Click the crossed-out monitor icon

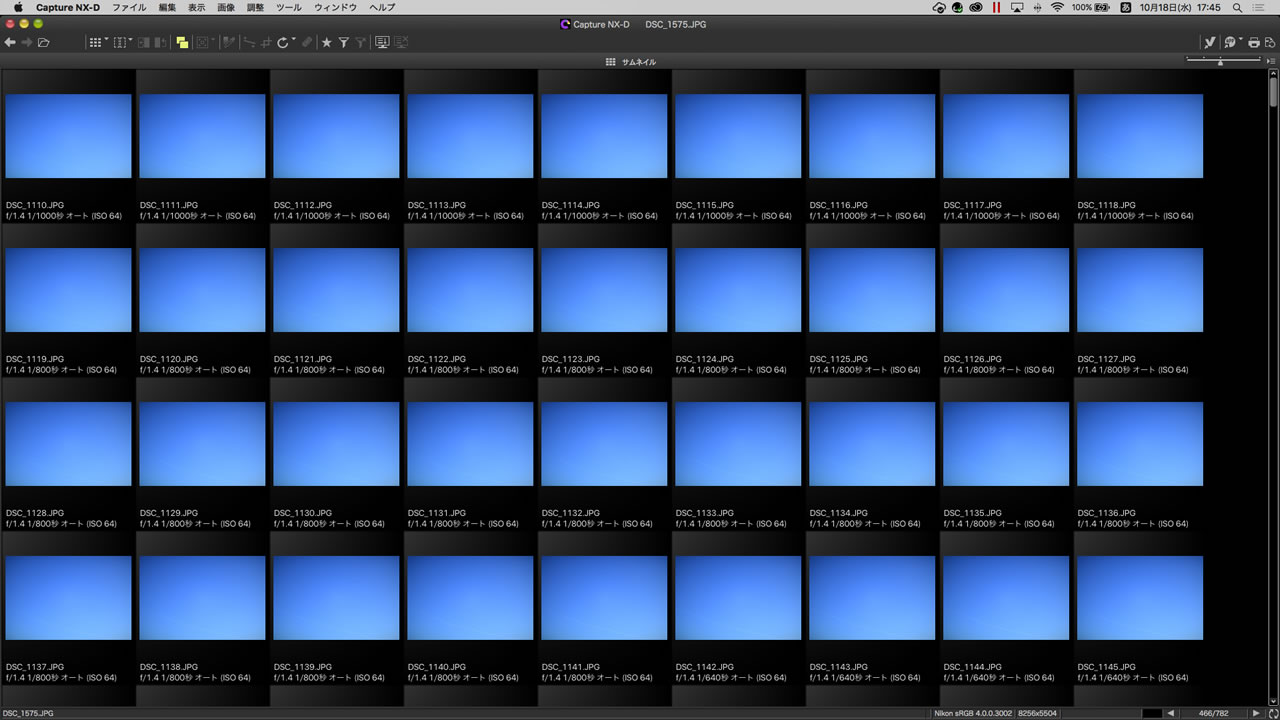(401, 42)
